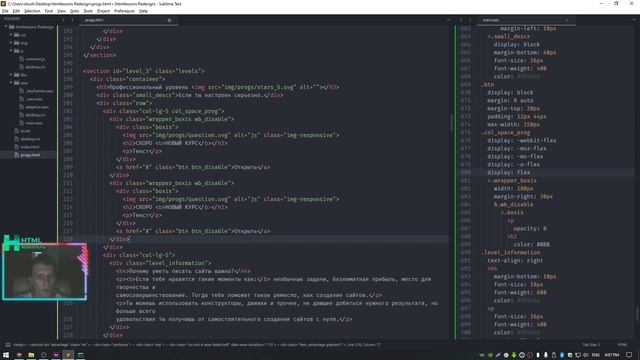This screenshot has height=360, width=640.
Task: Click 'display: flex' line in main.sass
Action: (508, 173)
